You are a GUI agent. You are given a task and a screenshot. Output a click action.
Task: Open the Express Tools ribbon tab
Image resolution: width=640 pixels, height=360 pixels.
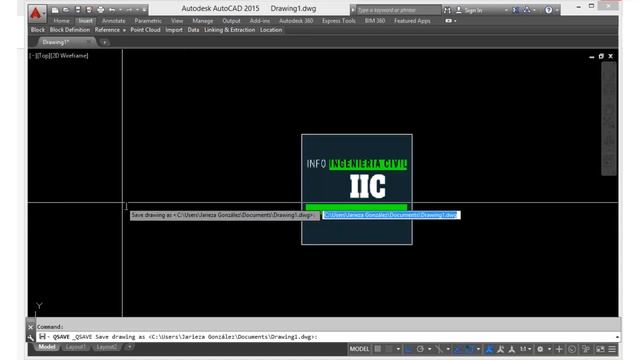[338, 21]
